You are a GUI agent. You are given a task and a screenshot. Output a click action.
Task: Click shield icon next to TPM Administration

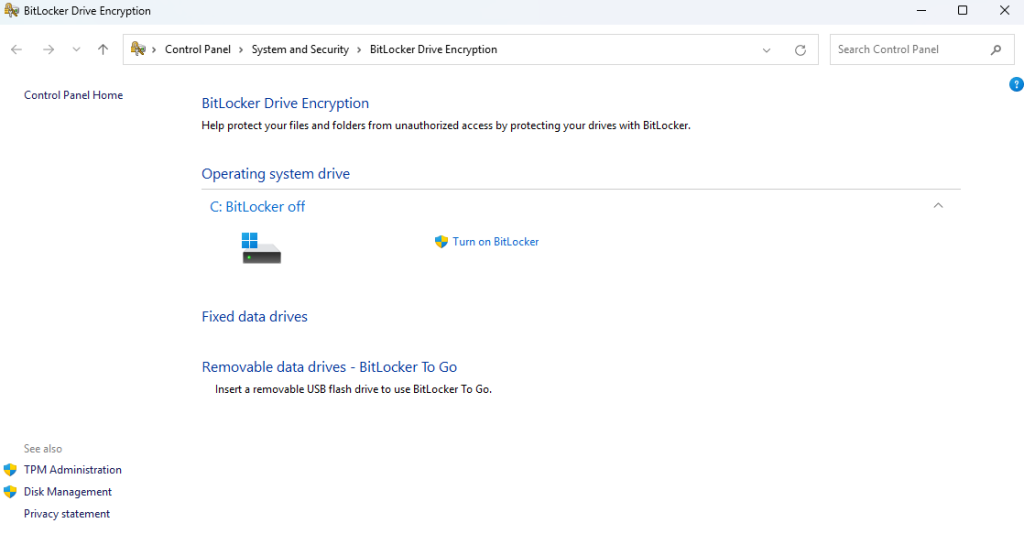[10, 470]
